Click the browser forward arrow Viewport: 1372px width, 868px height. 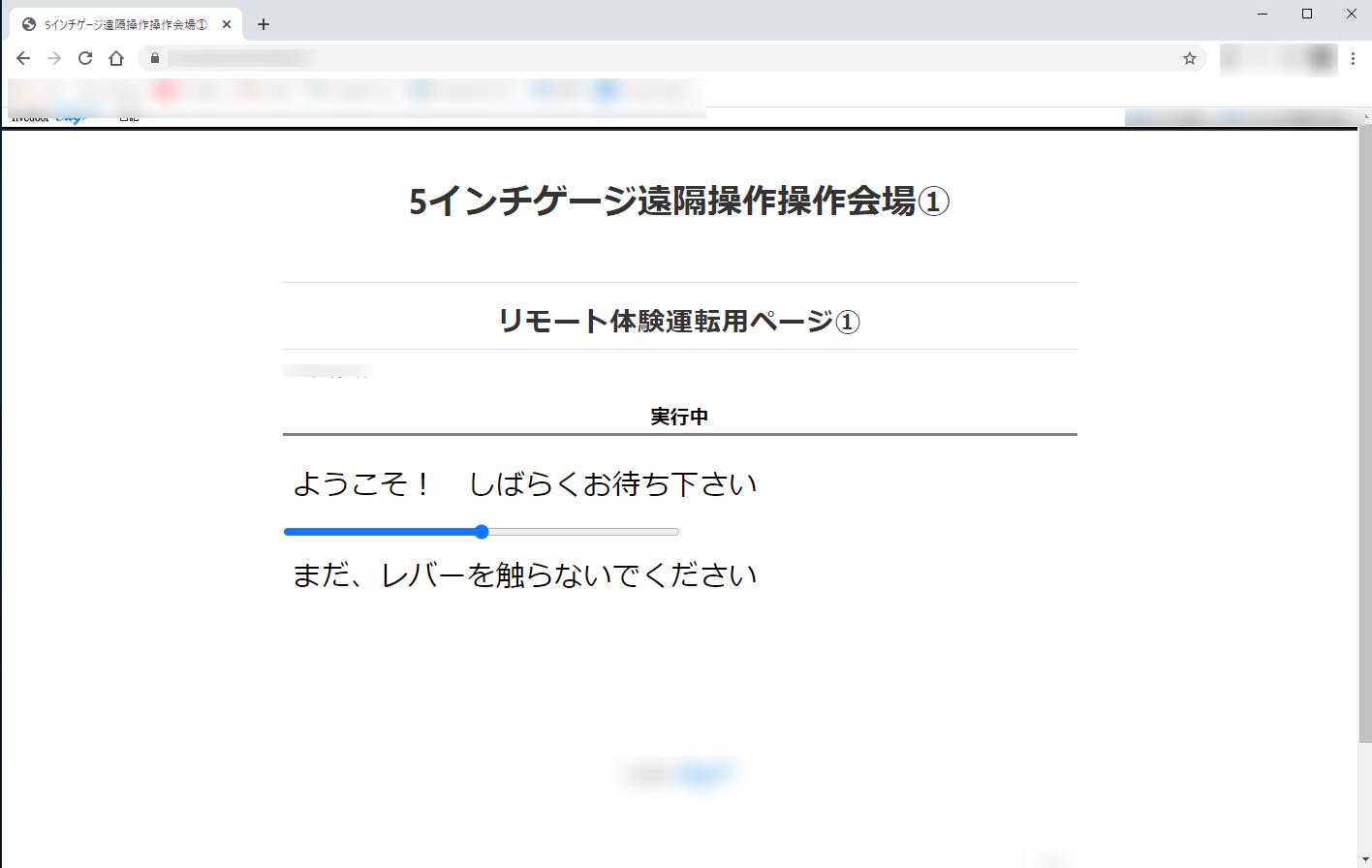pyautogui.click(x=54, y=58)
